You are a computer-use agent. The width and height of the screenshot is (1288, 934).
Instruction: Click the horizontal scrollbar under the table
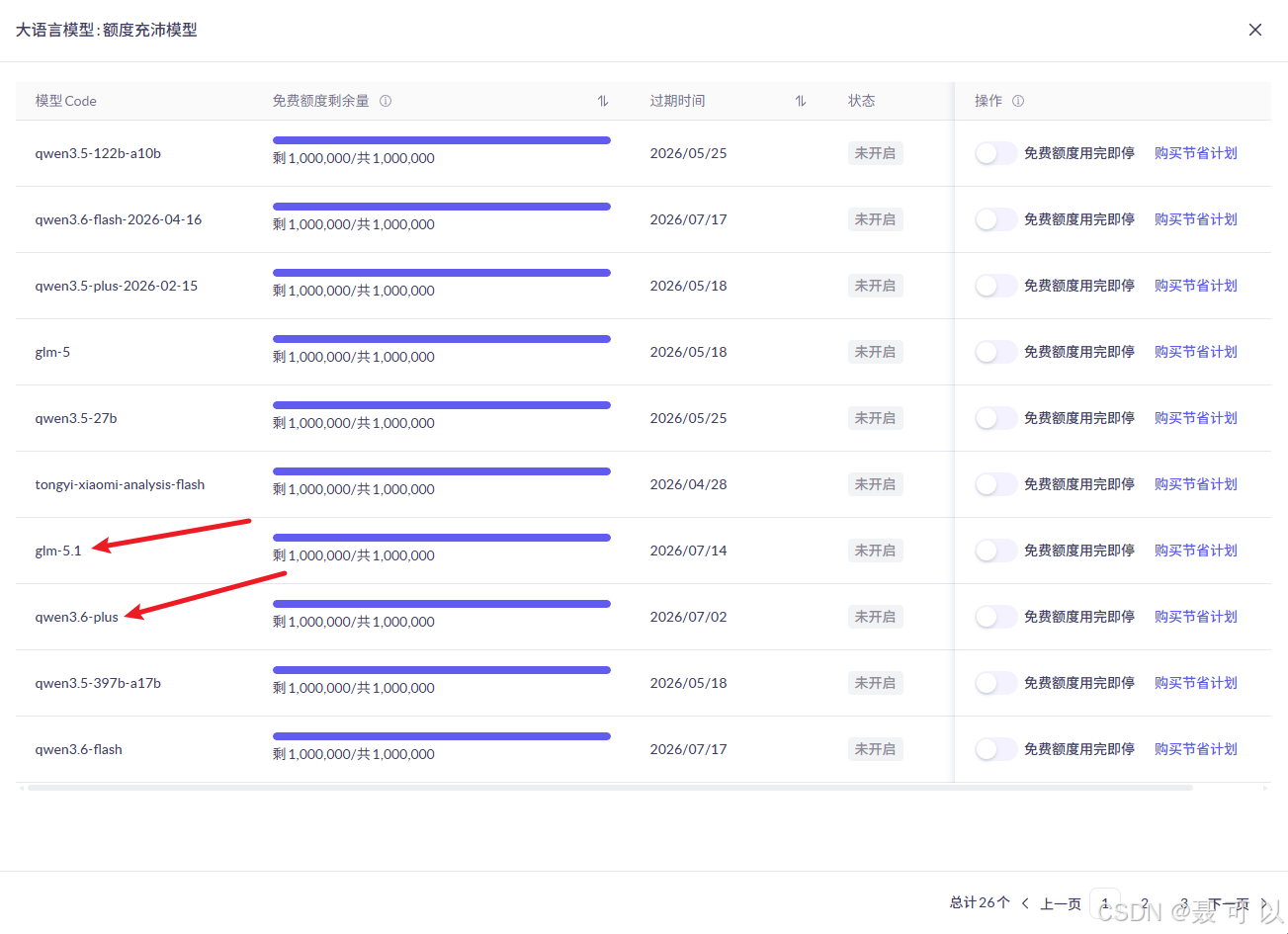pyautogui.click(x=610, y=788)
